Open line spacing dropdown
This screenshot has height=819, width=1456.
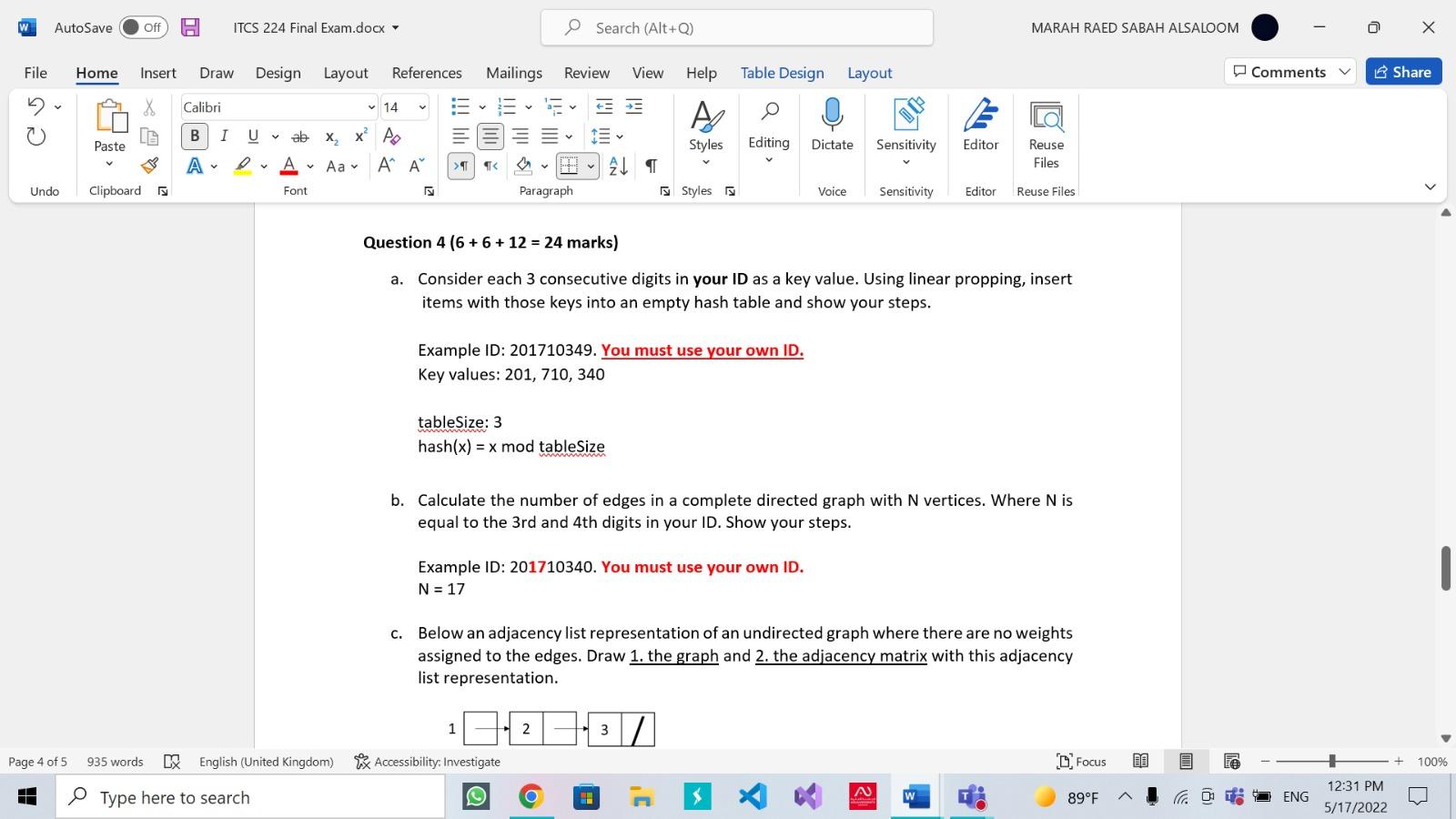(x=620, y=136)
